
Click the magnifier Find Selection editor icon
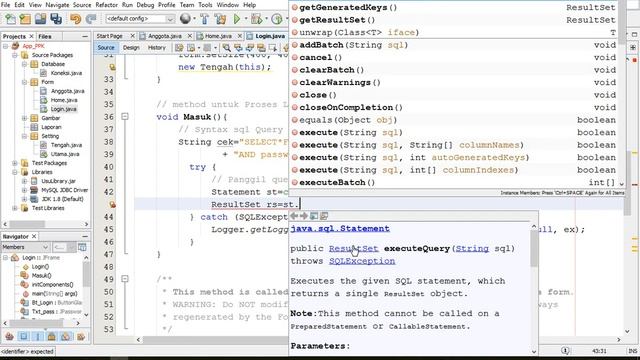pos(227,48)
